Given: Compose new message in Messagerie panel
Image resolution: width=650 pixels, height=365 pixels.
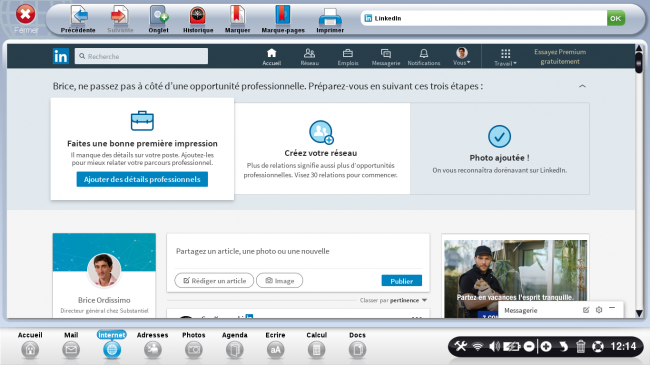Looking at the screenshot, I should (586, 310).
